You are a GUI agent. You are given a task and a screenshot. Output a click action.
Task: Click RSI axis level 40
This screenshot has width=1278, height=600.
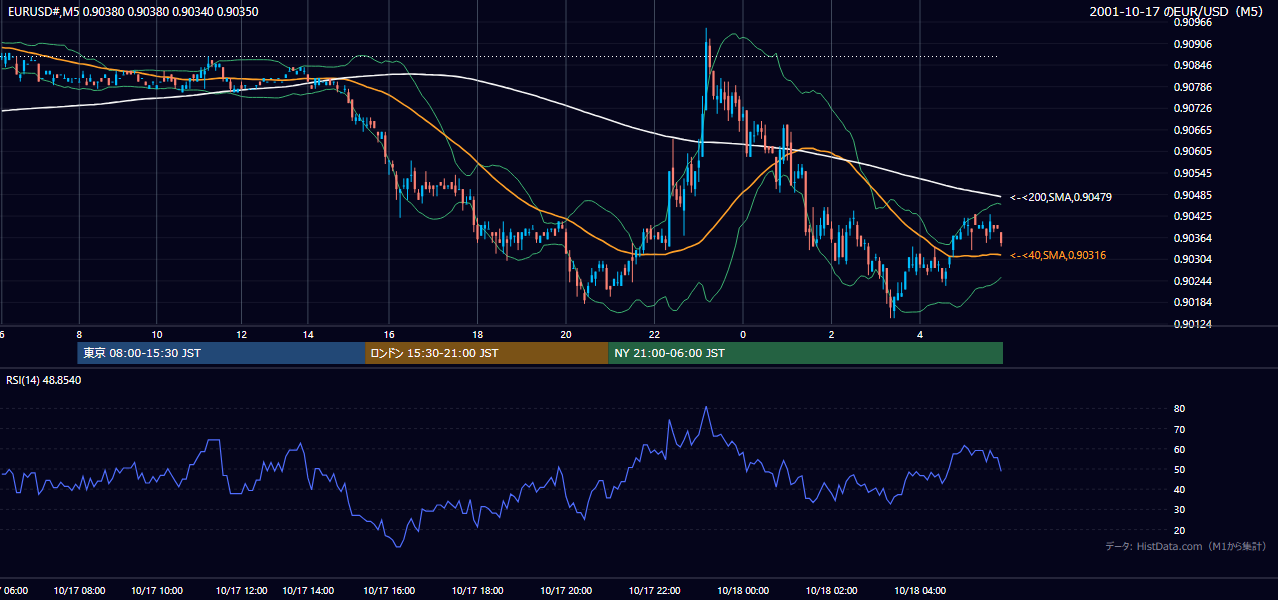point(1179,489)
